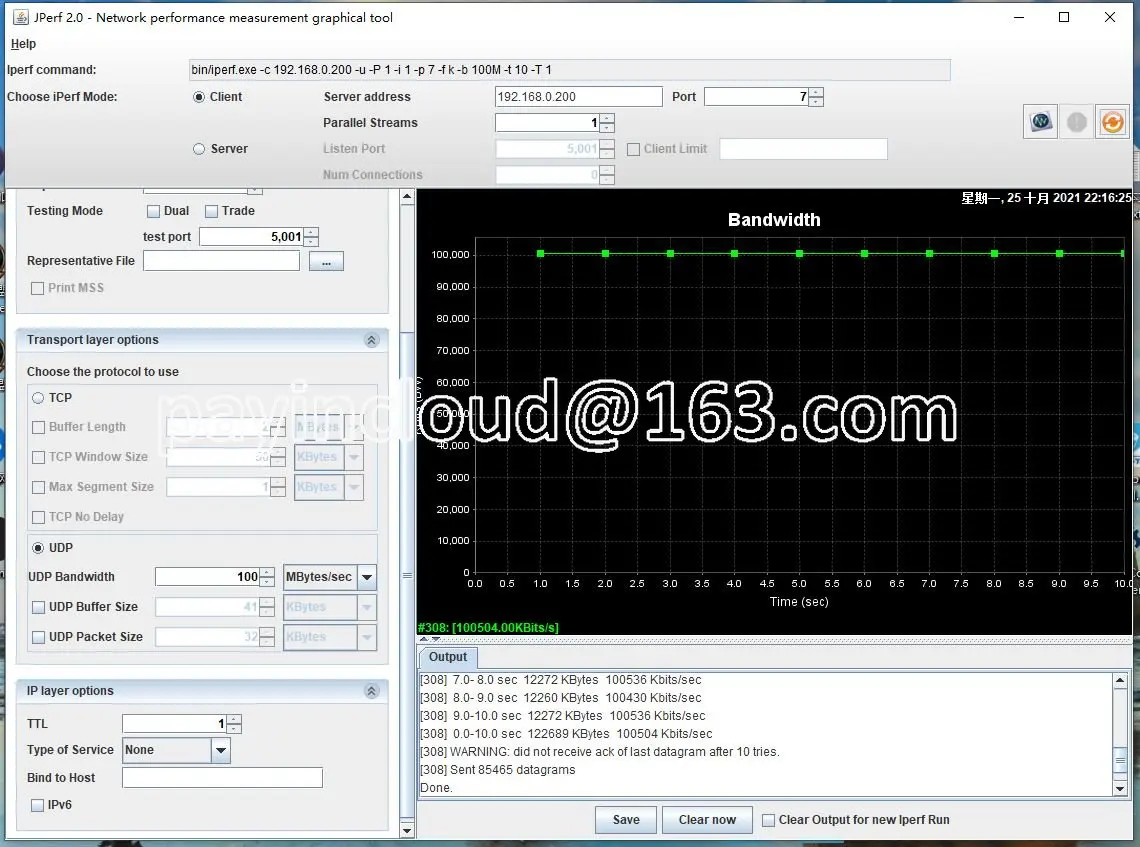Select the Server mode radio button
The height and width of the screenshot is (847, 1140).
point(198,149)
